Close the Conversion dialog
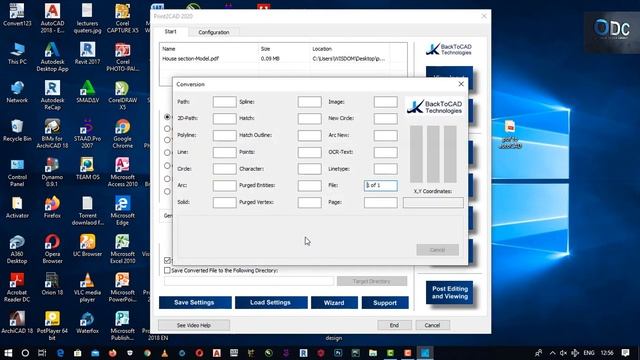Screen dimensions: 640x360 [461, 84]
